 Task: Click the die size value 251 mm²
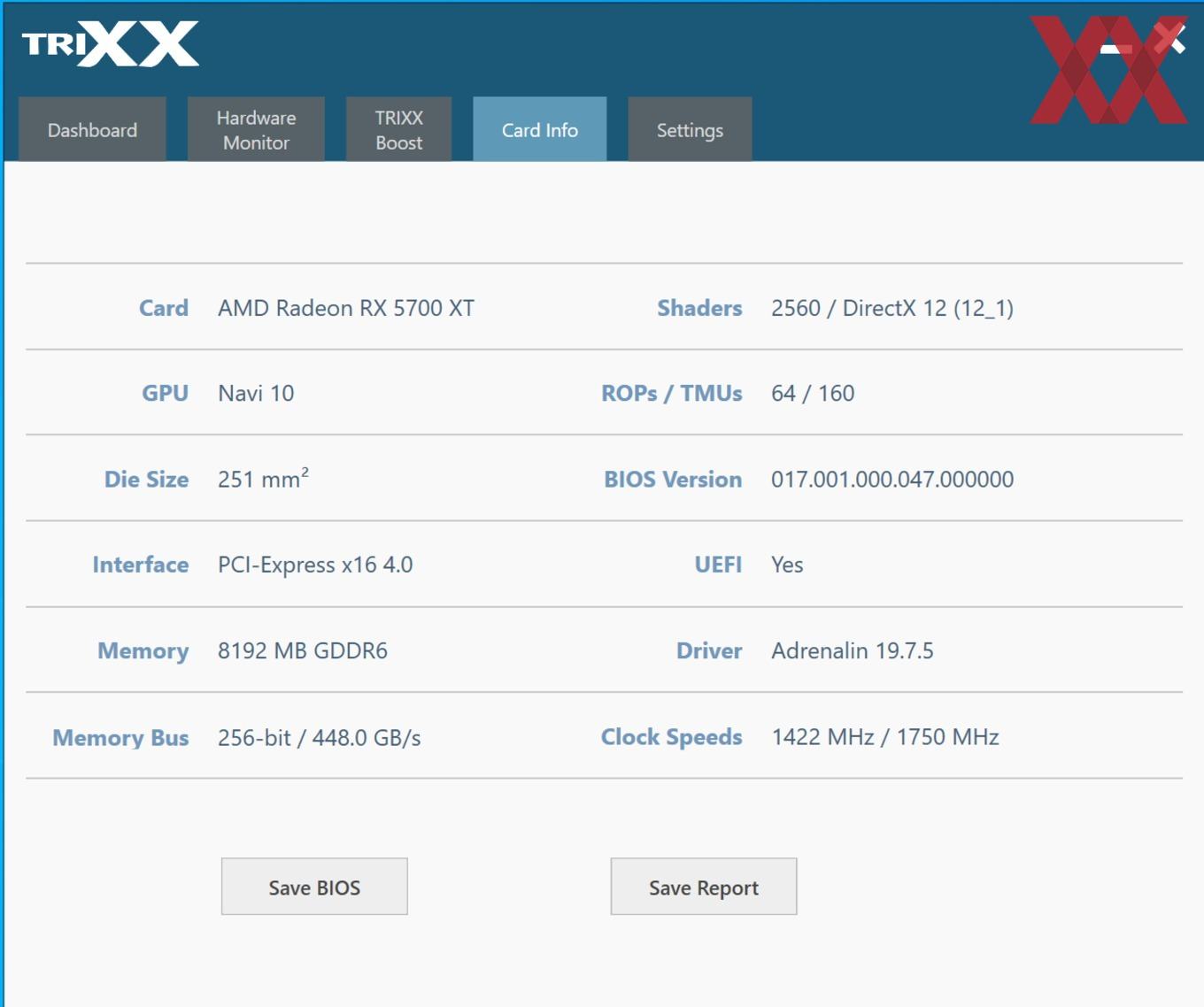coord(263,478)
